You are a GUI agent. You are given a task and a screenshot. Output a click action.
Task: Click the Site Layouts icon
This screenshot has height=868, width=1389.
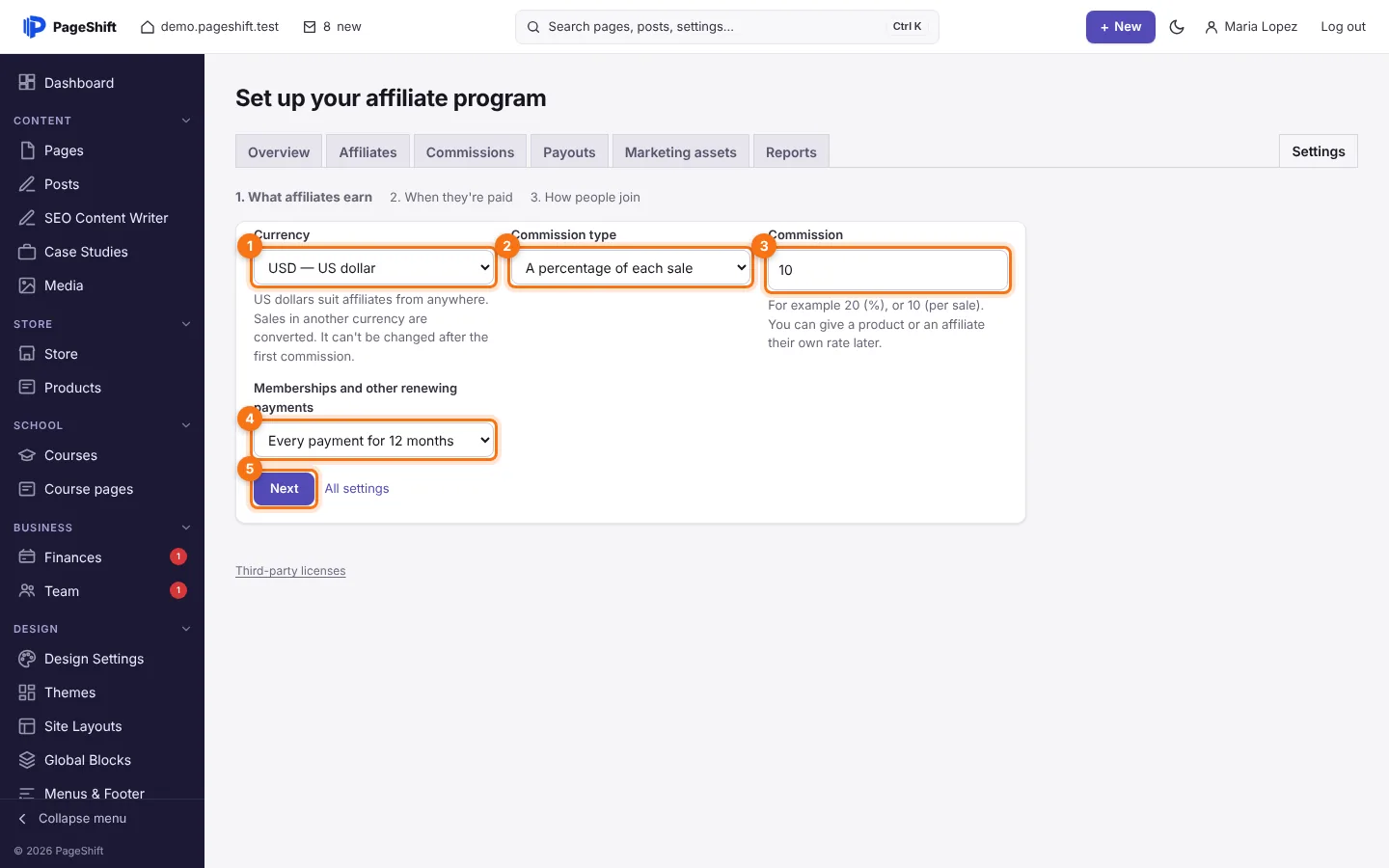point(27,726)
